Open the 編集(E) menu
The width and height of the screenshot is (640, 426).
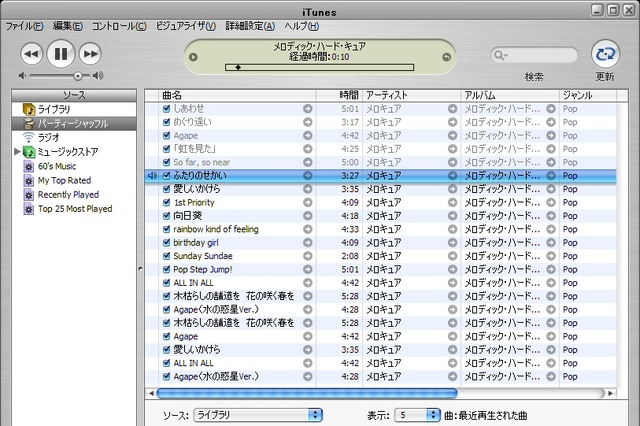(x=68, y=26)
